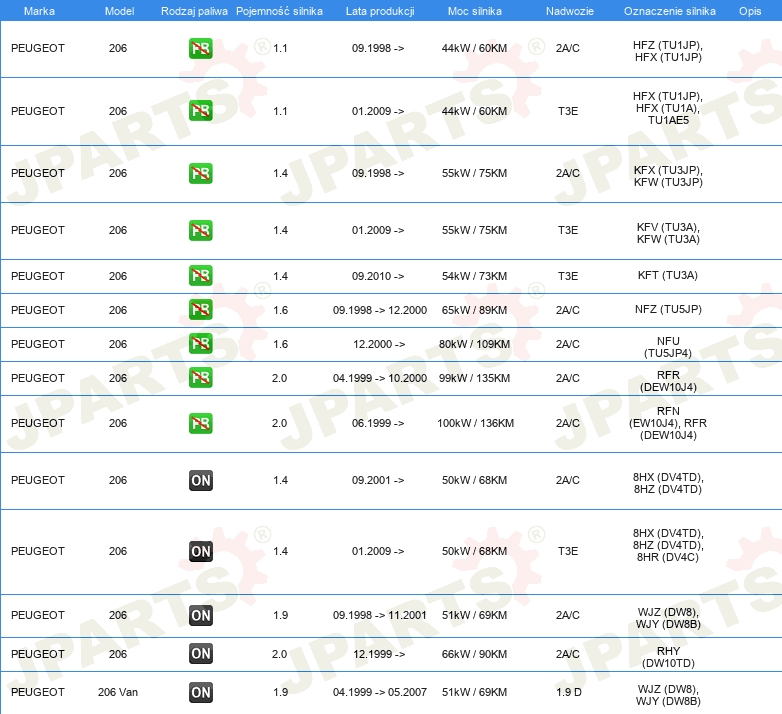Select engine code KFV (TU3A), KFW (TU3A)

pos(668,233)
